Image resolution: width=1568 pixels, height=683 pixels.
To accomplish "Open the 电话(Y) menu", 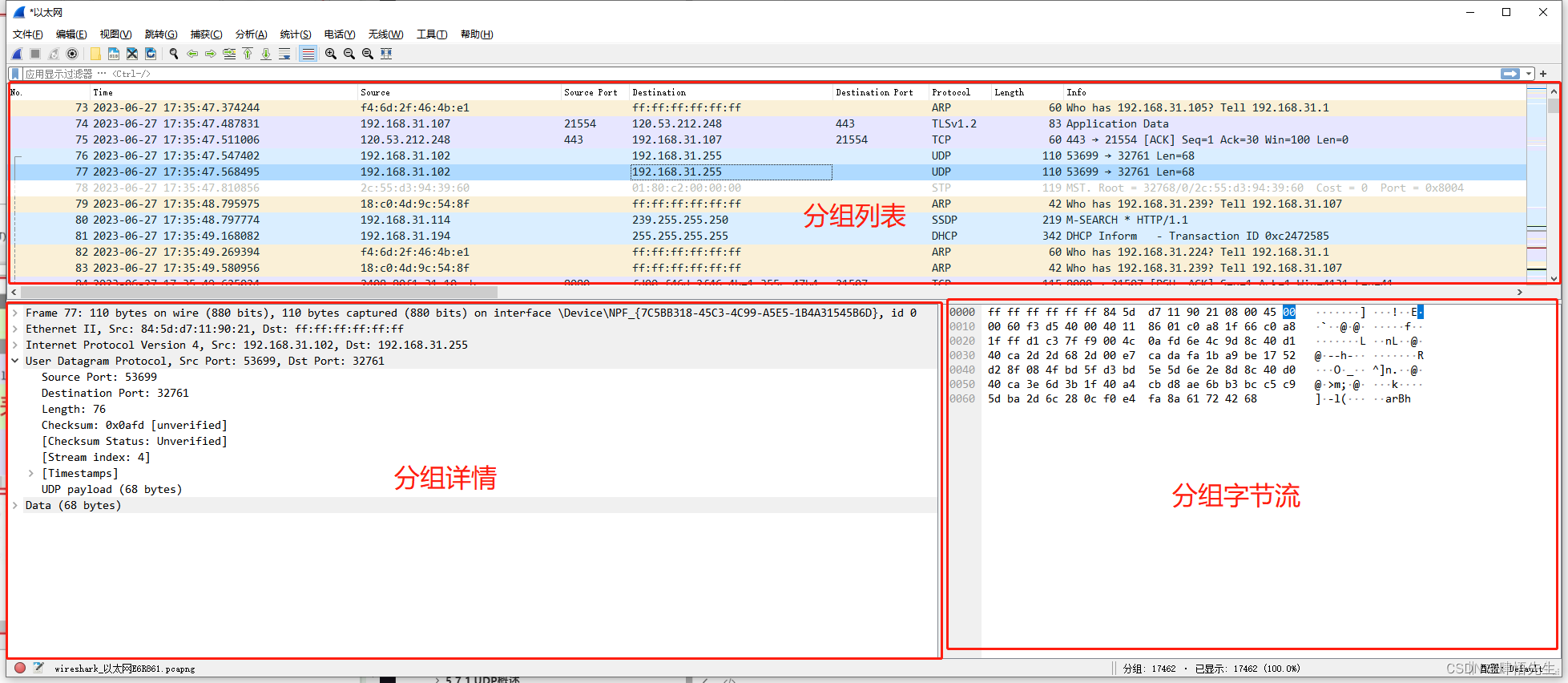I will point(340,34).
